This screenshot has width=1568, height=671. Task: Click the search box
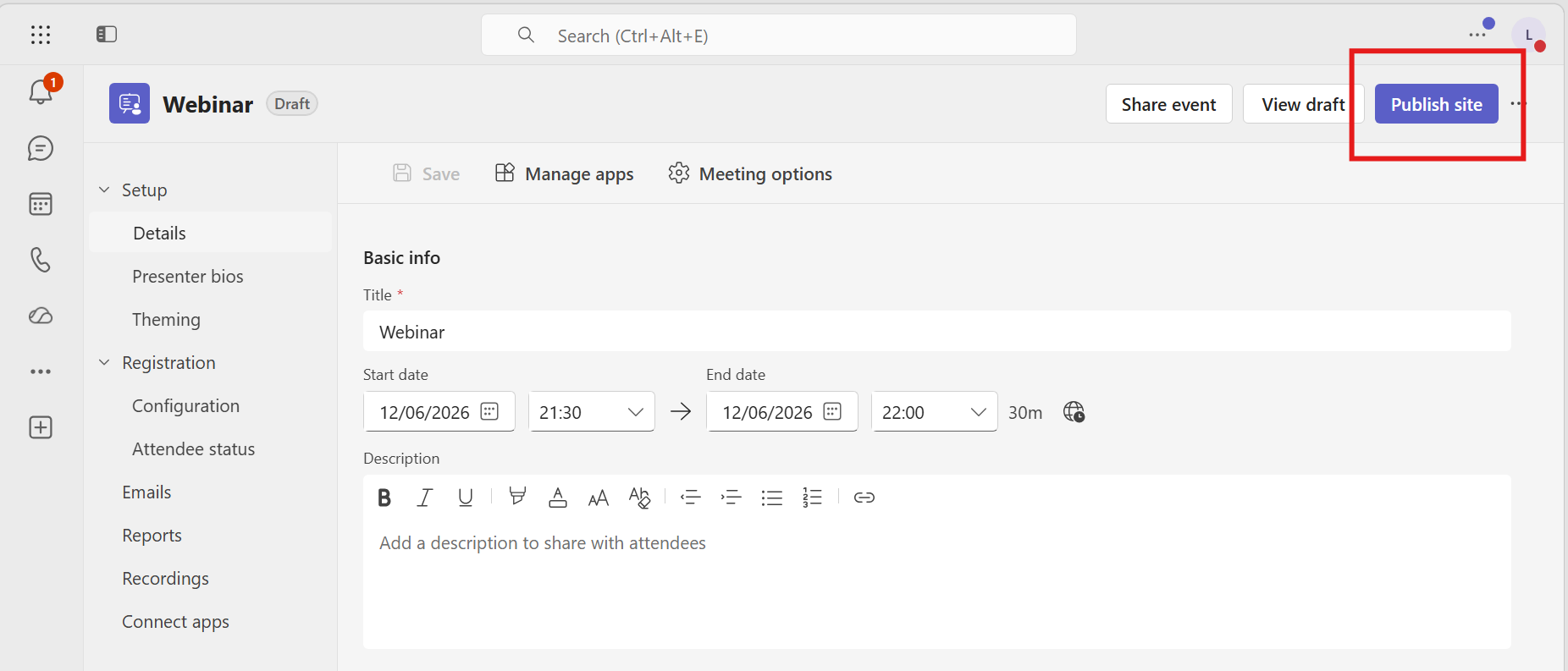[x=779, y=36]
